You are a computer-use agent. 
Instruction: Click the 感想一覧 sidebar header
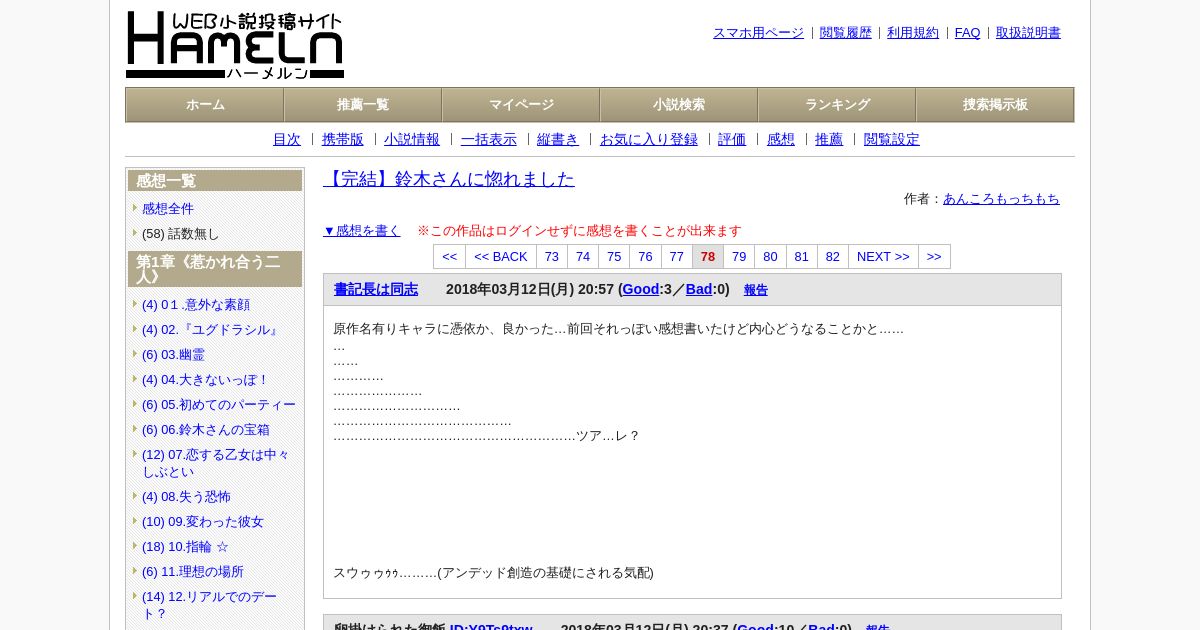[215, 181]
